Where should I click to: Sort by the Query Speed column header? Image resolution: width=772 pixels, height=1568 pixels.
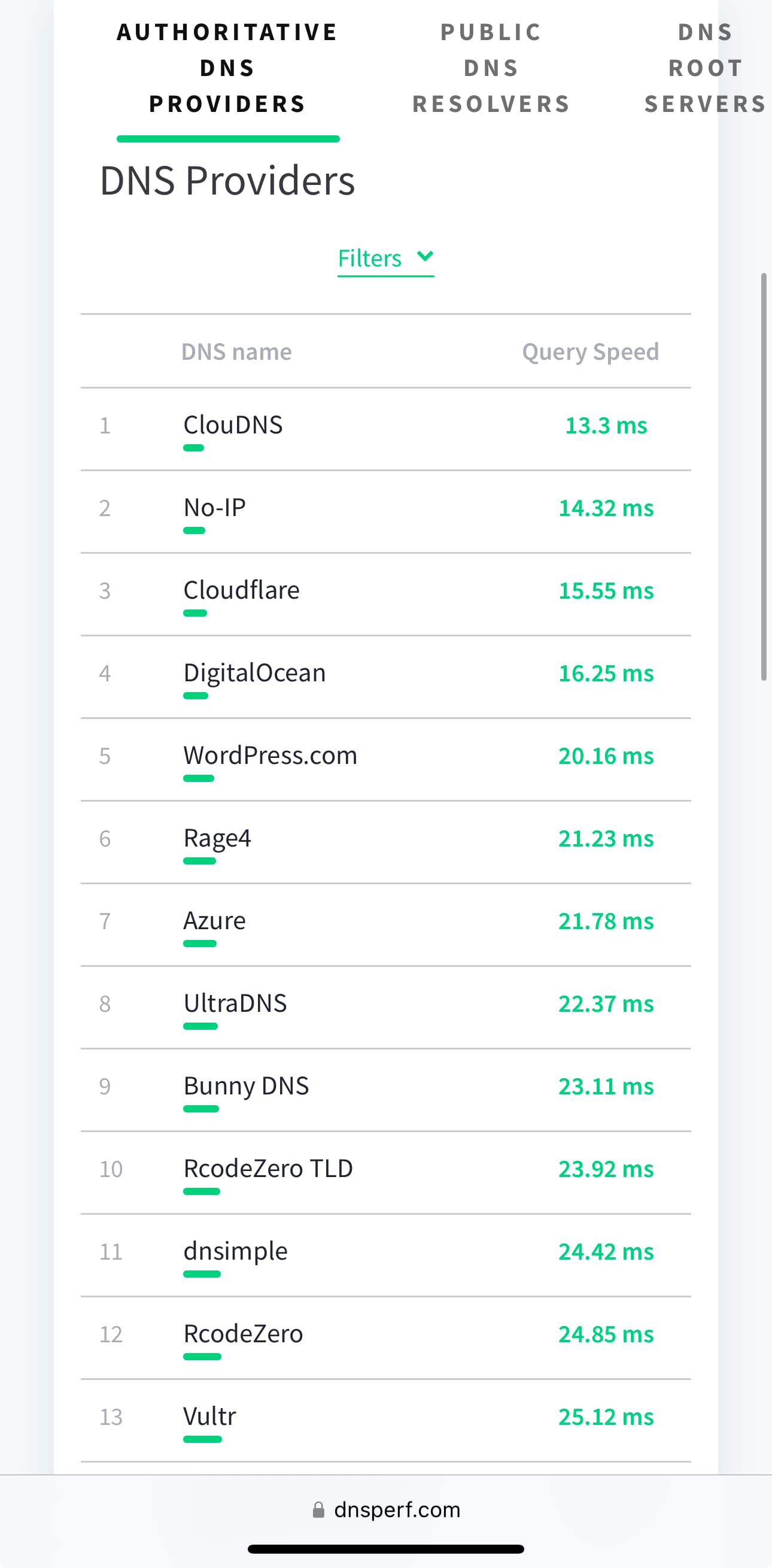coord(590,352)
